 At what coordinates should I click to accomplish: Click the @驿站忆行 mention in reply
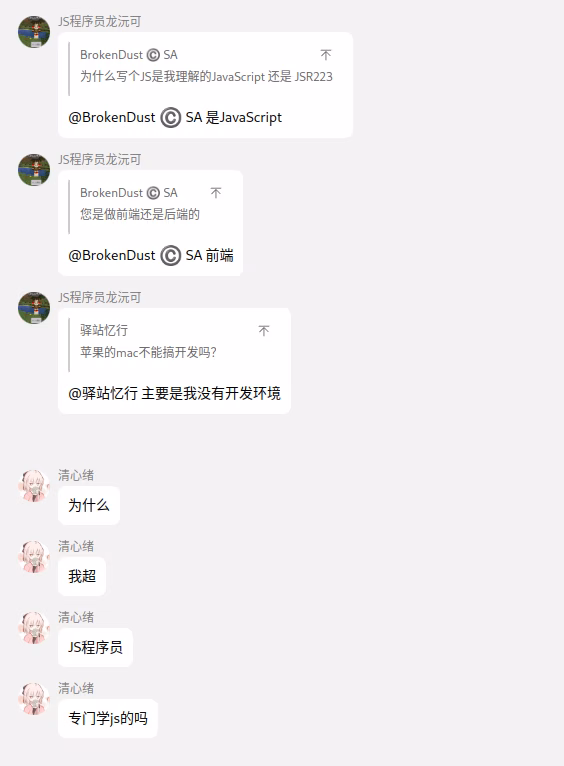(x=103, y=393)
